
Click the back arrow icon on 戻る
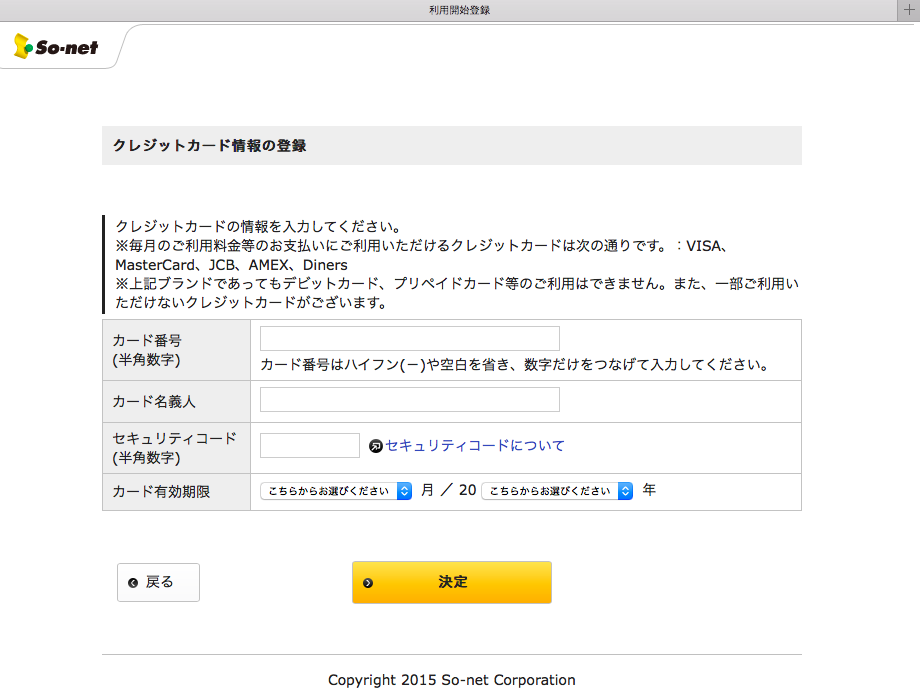(x=133, y=583)
